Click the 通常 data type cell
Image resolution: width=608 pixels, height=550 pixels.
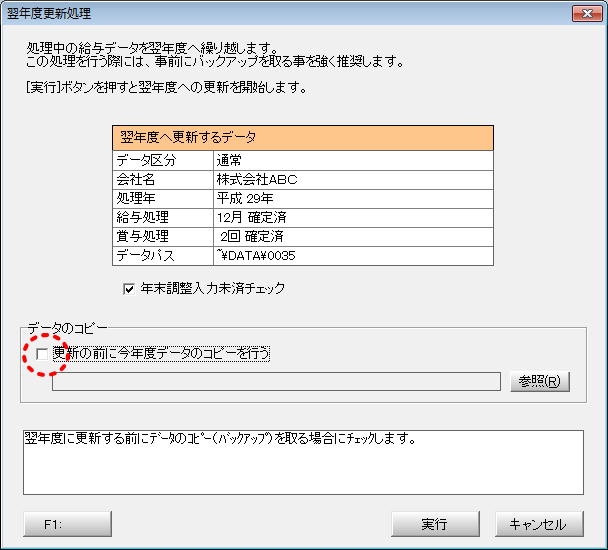(x=353, y=160)
